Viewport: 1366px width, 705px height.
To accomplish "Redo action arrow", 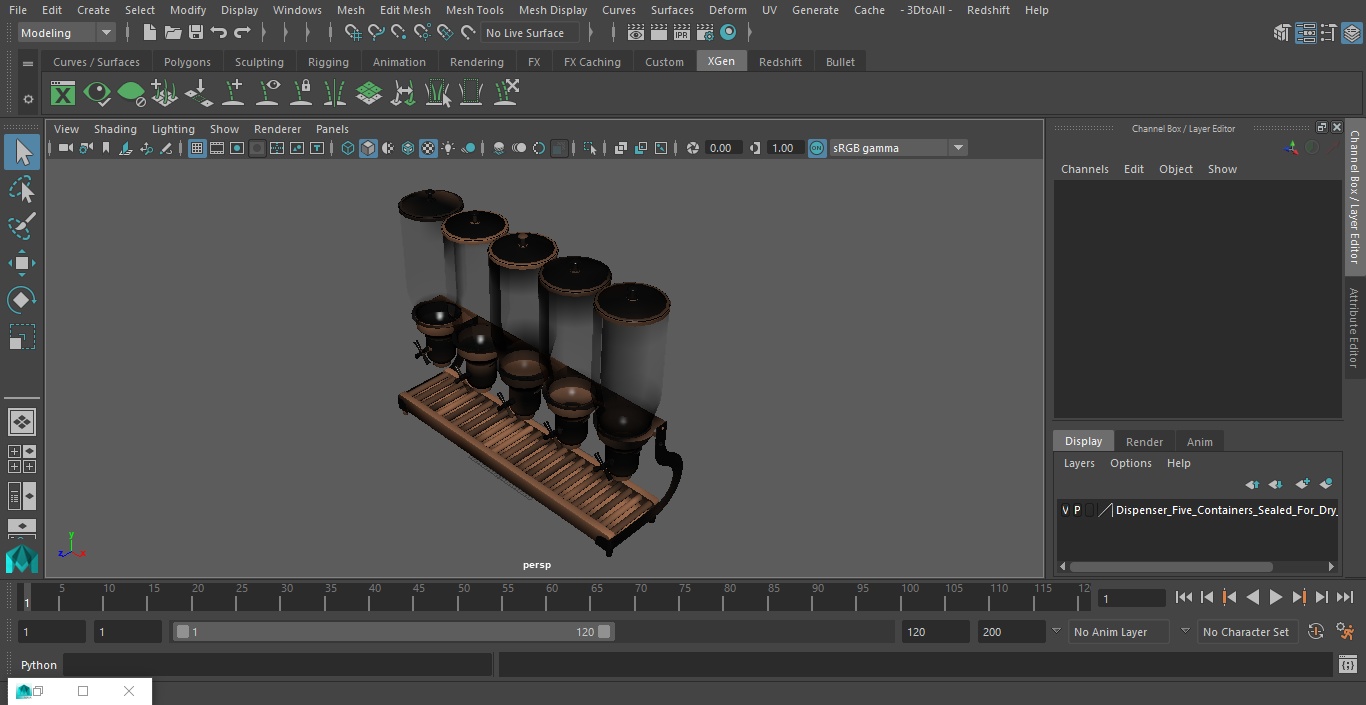I will [x=242, y=33].
